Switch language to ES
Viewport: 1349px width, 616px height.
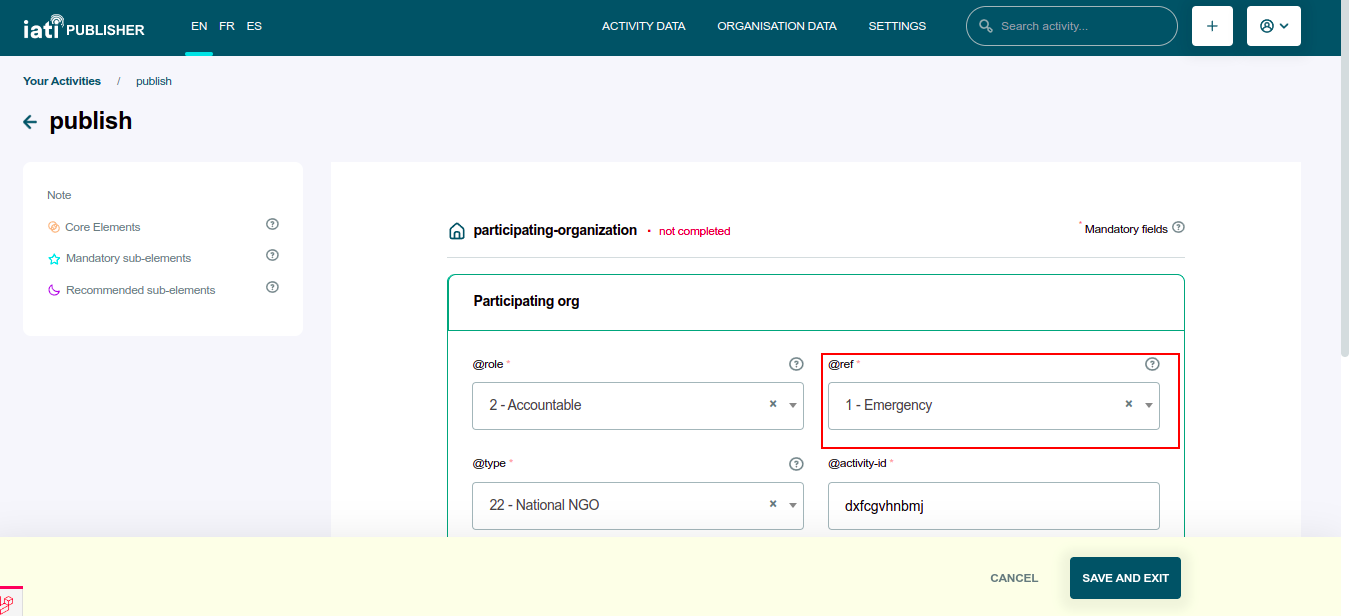click(x=254, y=26)
